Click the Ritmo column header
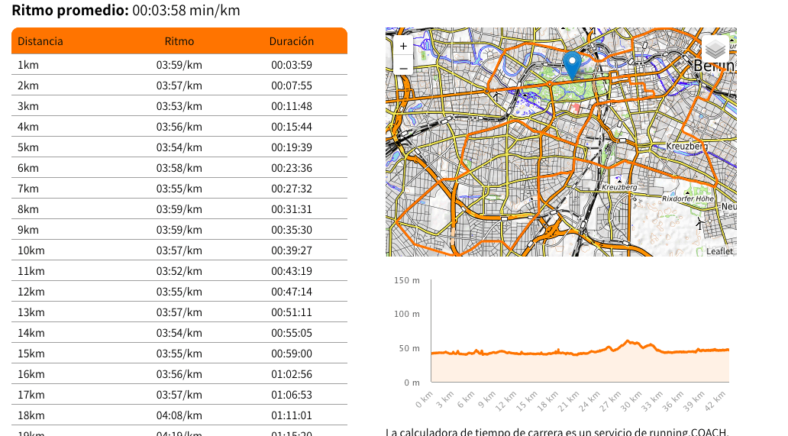The image size is (788, 436). (x=179, y=41)
